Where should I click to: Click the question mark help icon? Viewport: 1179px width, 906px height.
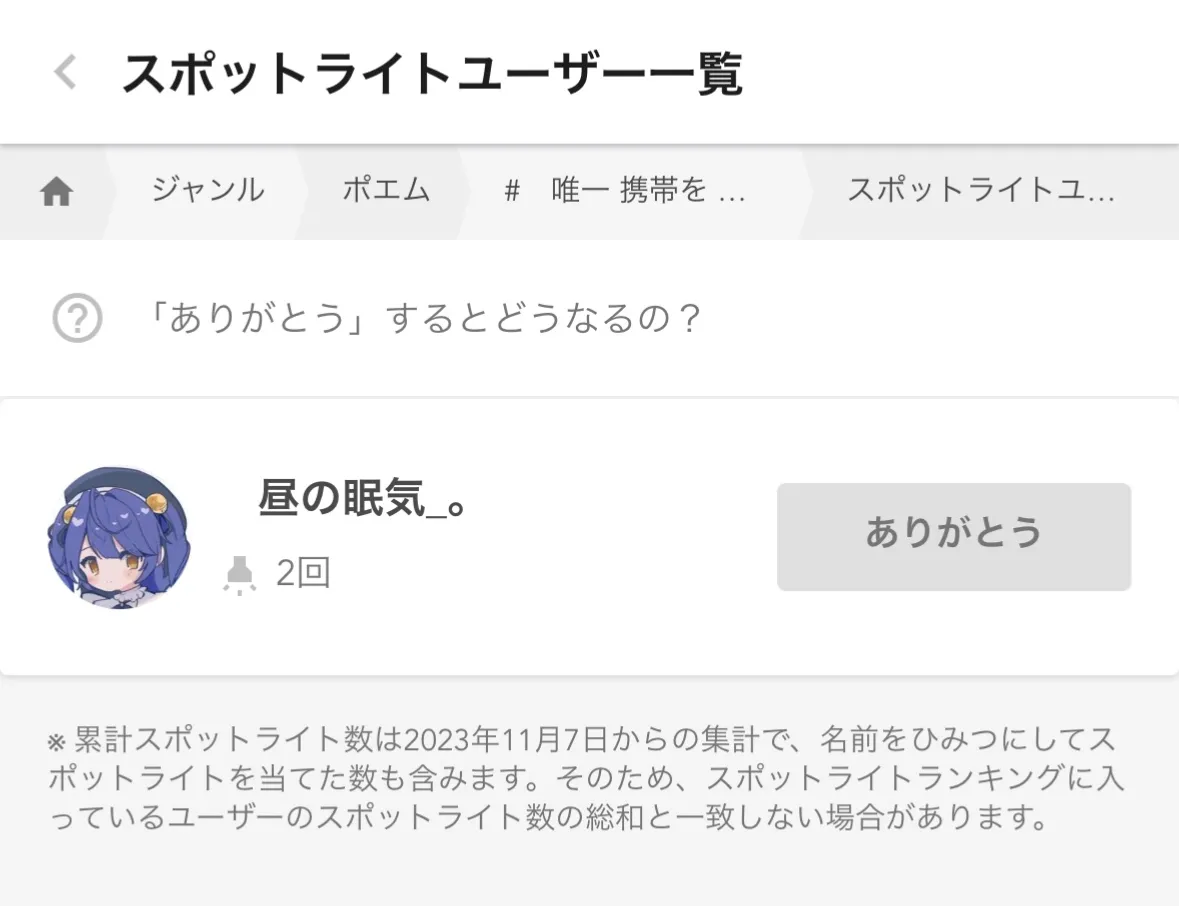(x=77, y=320)
